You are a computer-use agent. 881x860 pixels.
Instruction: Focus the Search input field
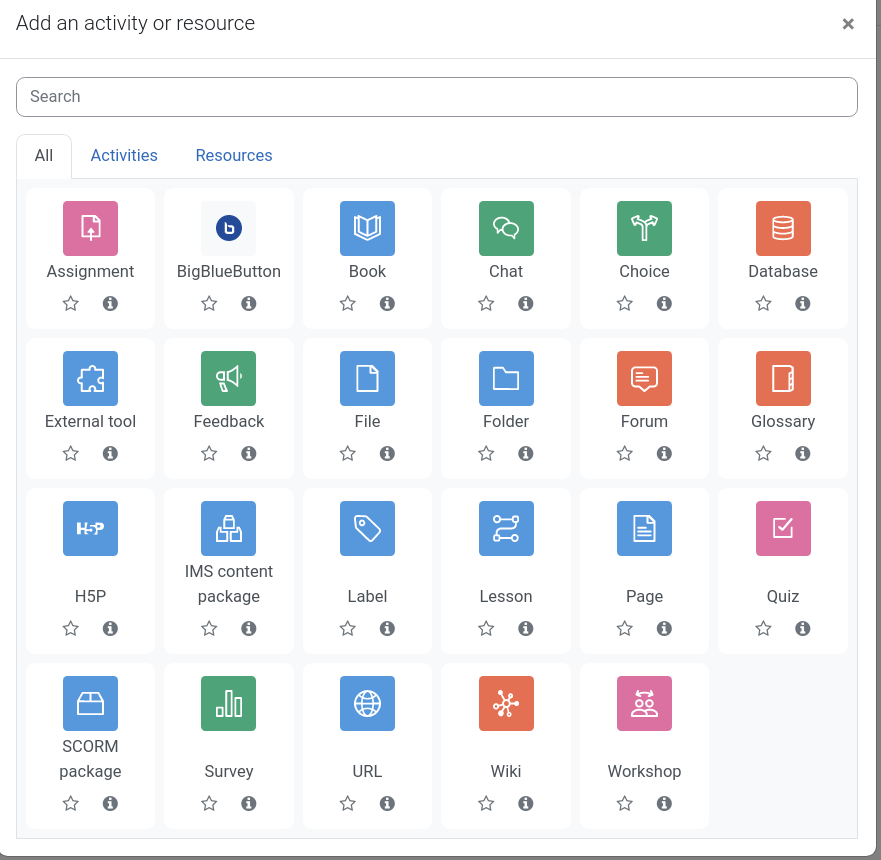(437, 97)
